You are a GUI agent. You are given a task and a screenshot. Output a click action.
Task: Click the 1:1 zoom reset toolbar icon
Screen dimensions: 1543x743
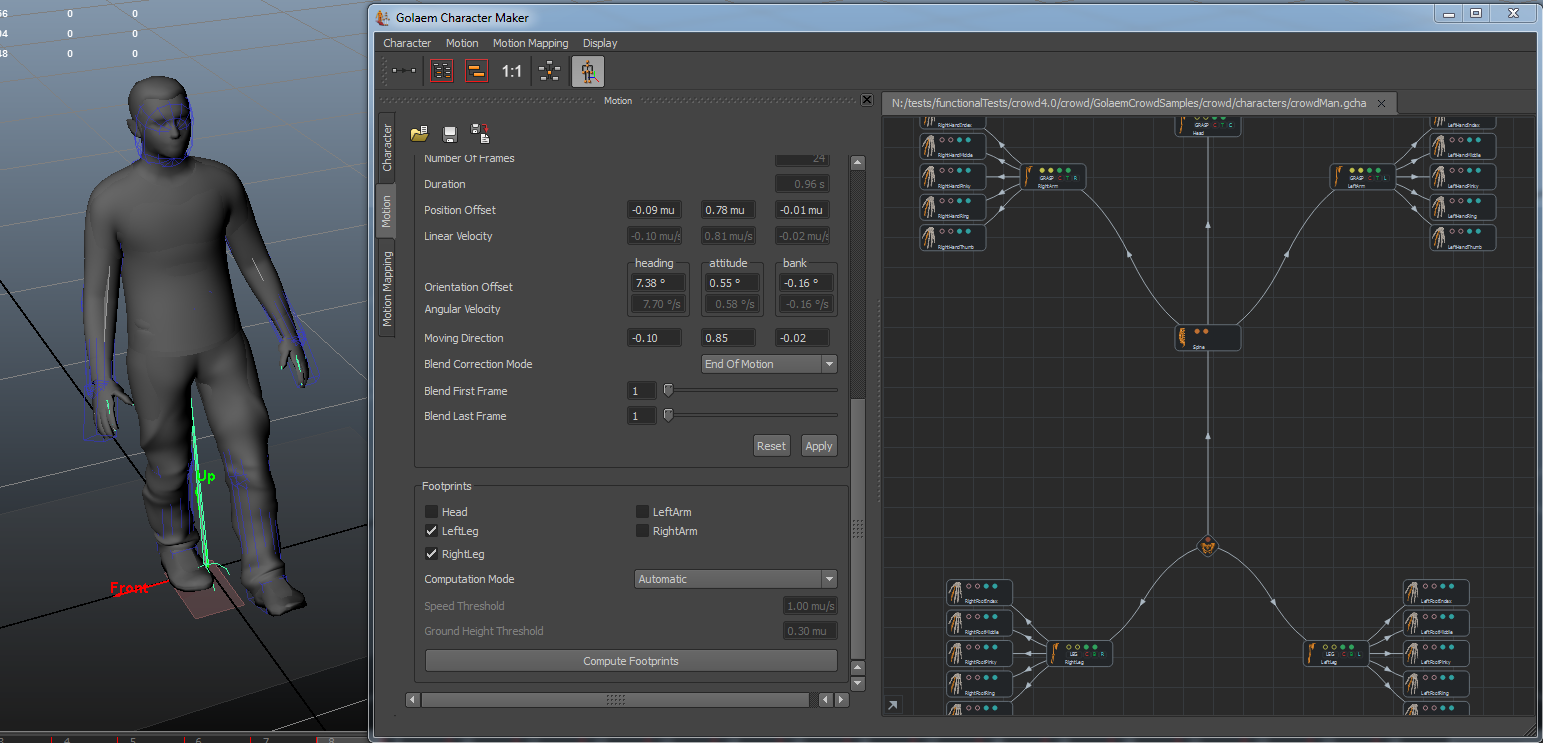511,71
